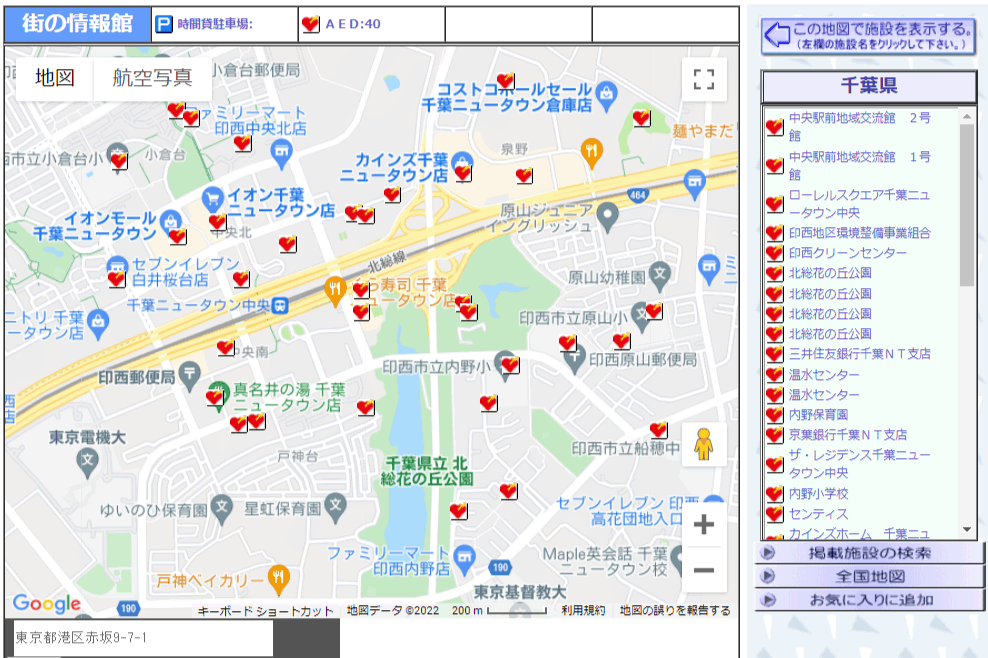Click the 千葉県 prefecture header
Screen dimensions: 988x658
point(868,86)
